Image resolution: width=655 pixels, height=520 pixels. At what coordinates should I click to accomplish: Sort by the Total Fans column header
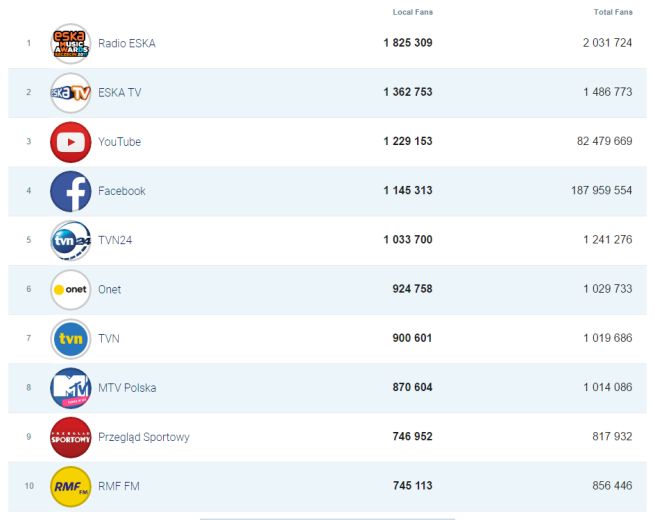[x=613, y=12]
